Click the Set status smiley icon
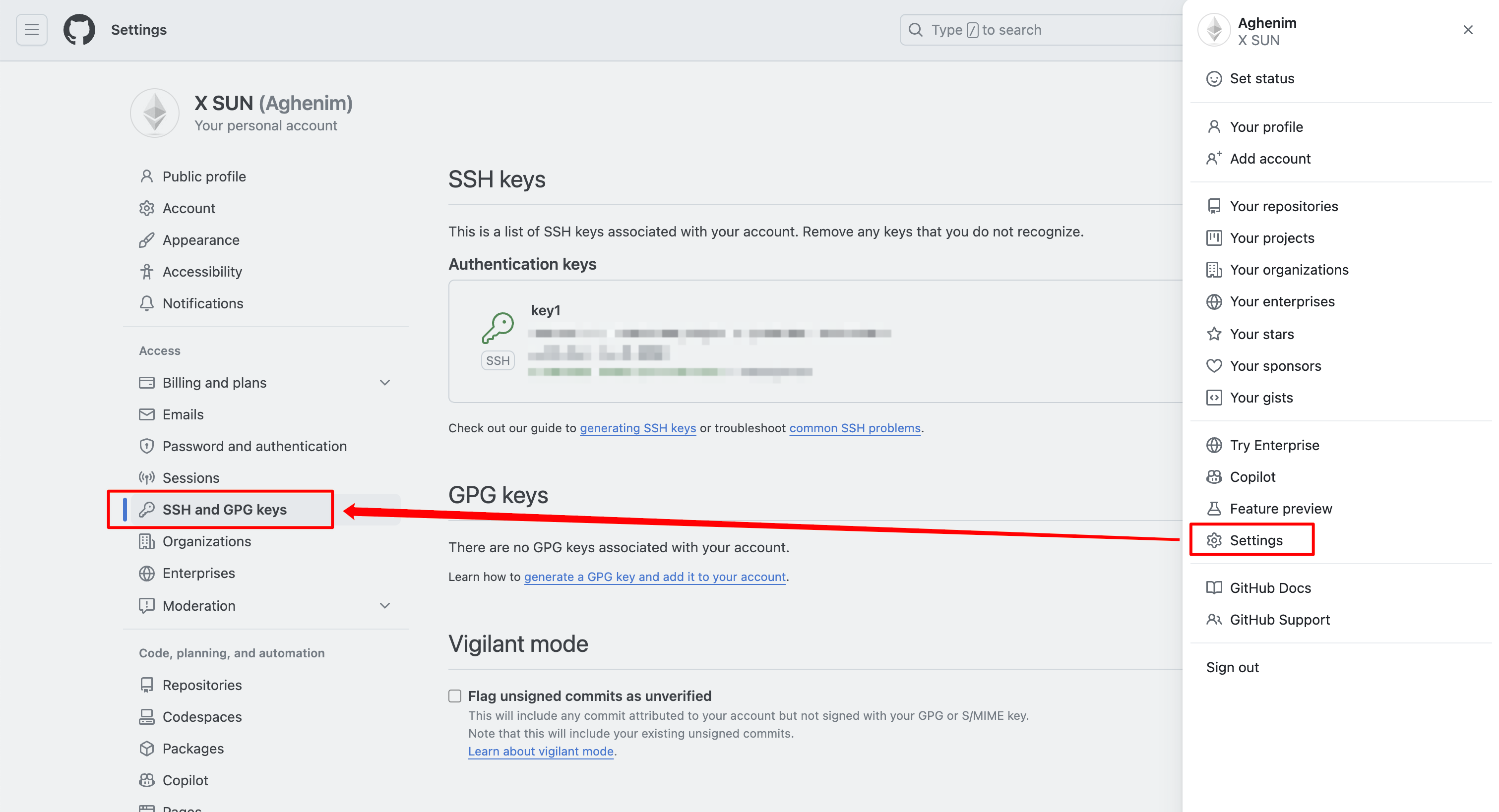1499x812 pixels. pos(1213,78)
